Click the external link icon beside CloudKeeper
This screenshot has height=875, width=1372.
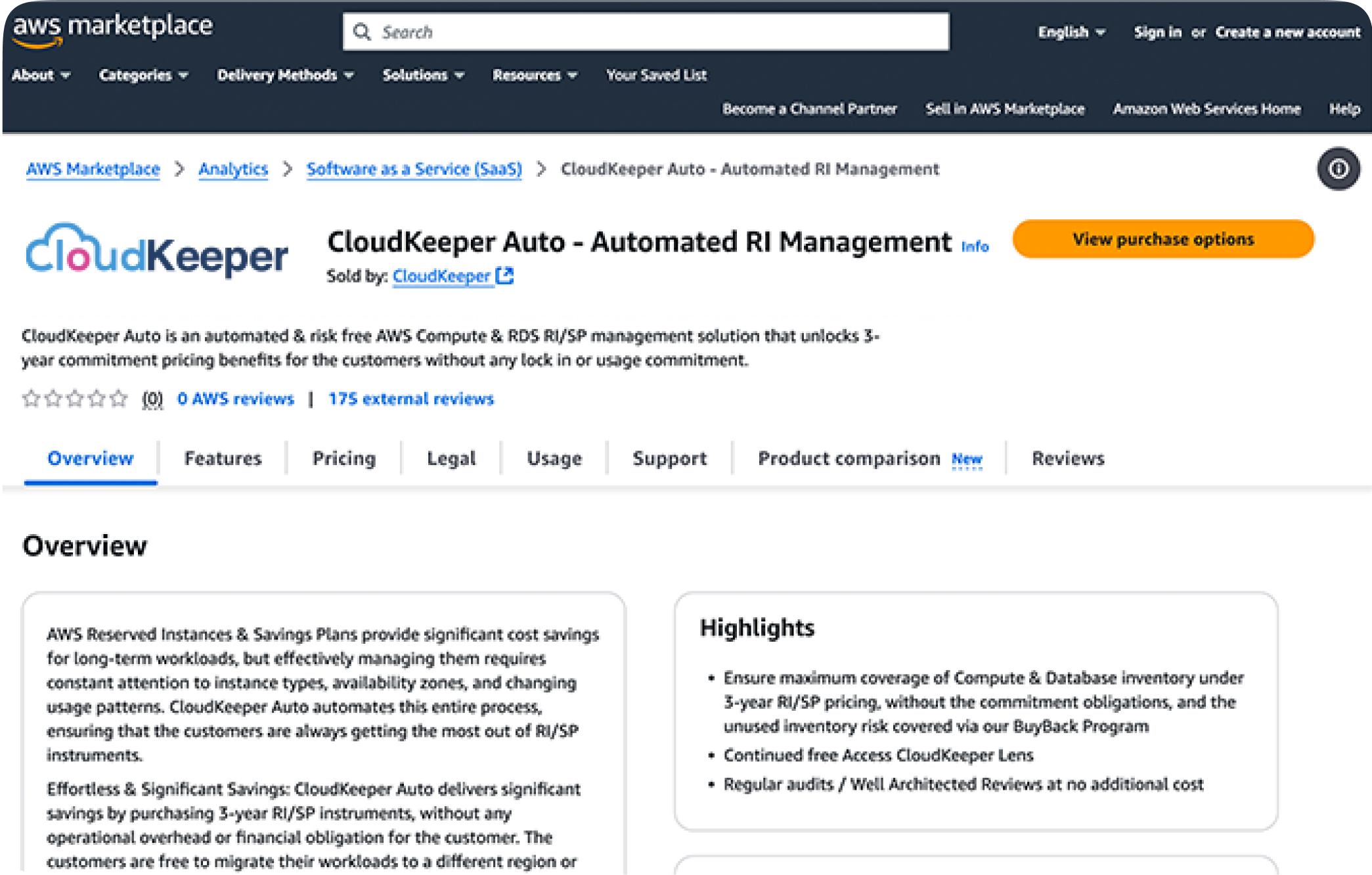click(504, 276)
